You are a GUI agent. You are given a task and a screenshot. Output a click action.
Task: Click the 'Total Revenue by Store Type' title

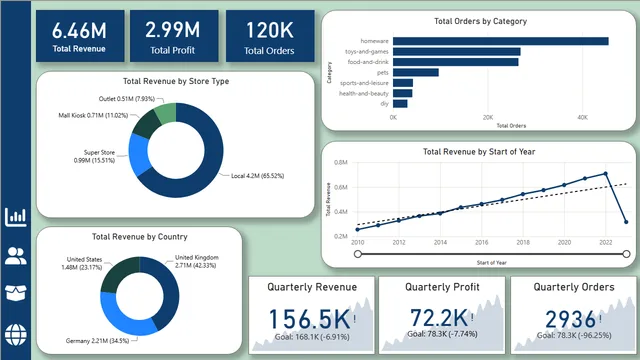pos(176,81)
